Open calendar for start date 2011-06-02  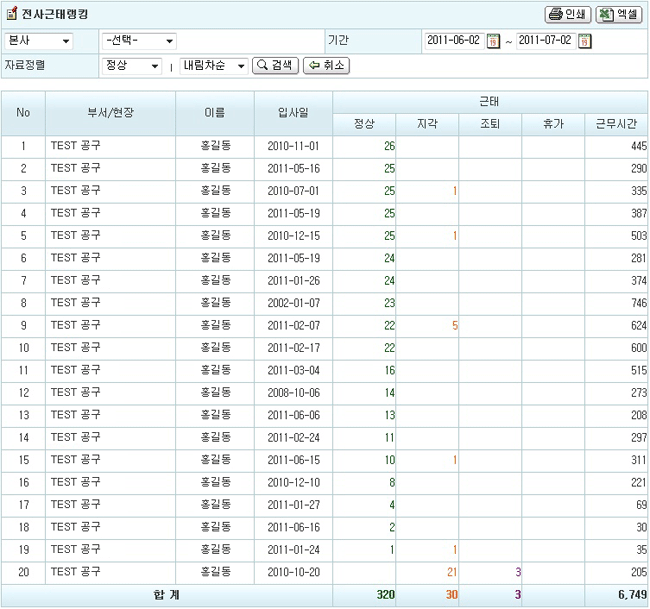(493, 41)
